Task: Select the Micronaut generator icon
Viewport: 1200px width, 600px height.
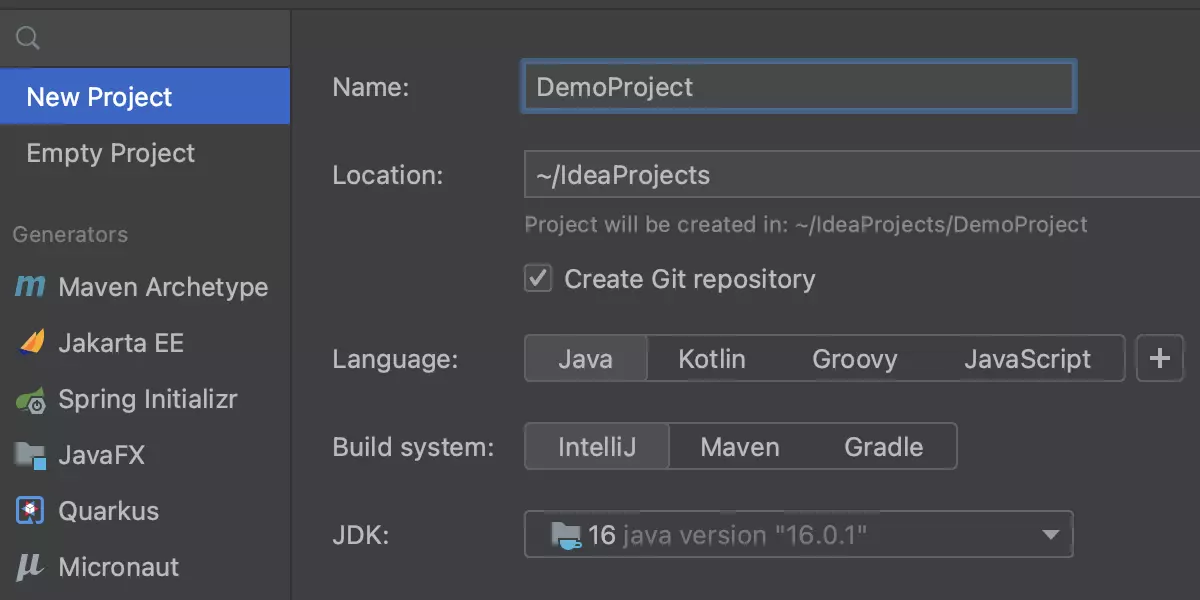Action: 27,567
